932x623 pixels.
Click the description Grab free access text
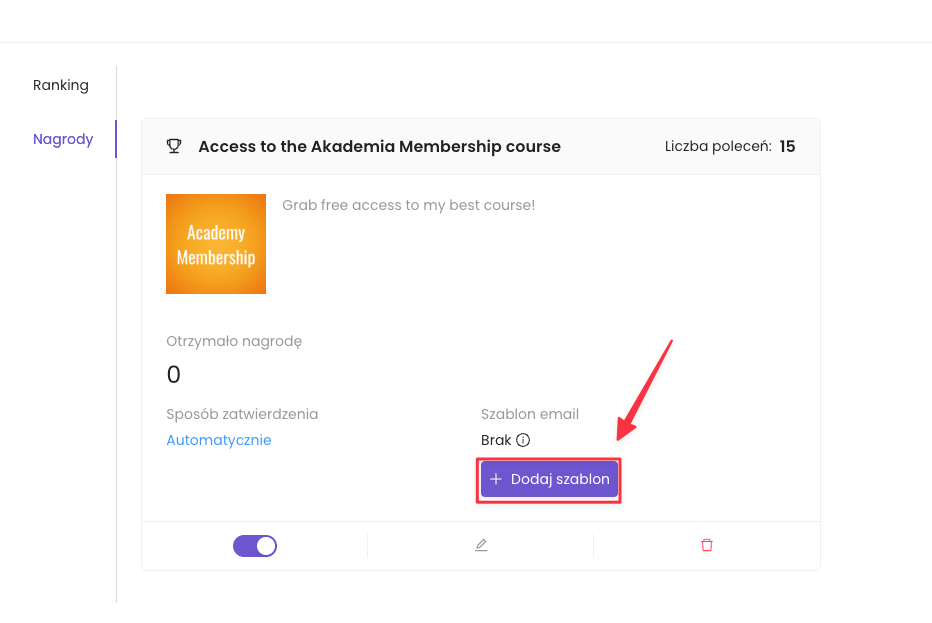tap(408, 205)
